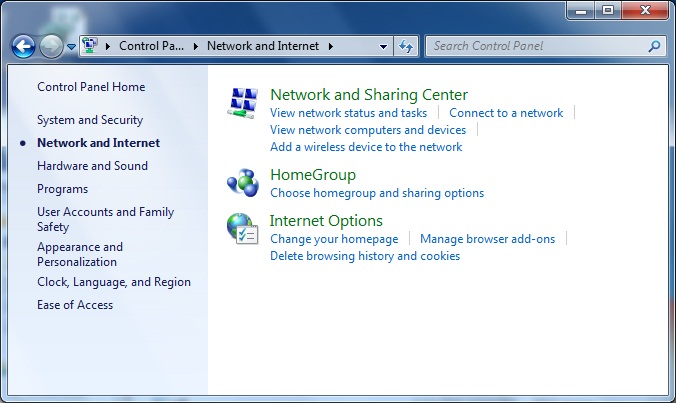The image size is (676, 403).
Task: Click Connect to a network
Action: tap(506, 113)
